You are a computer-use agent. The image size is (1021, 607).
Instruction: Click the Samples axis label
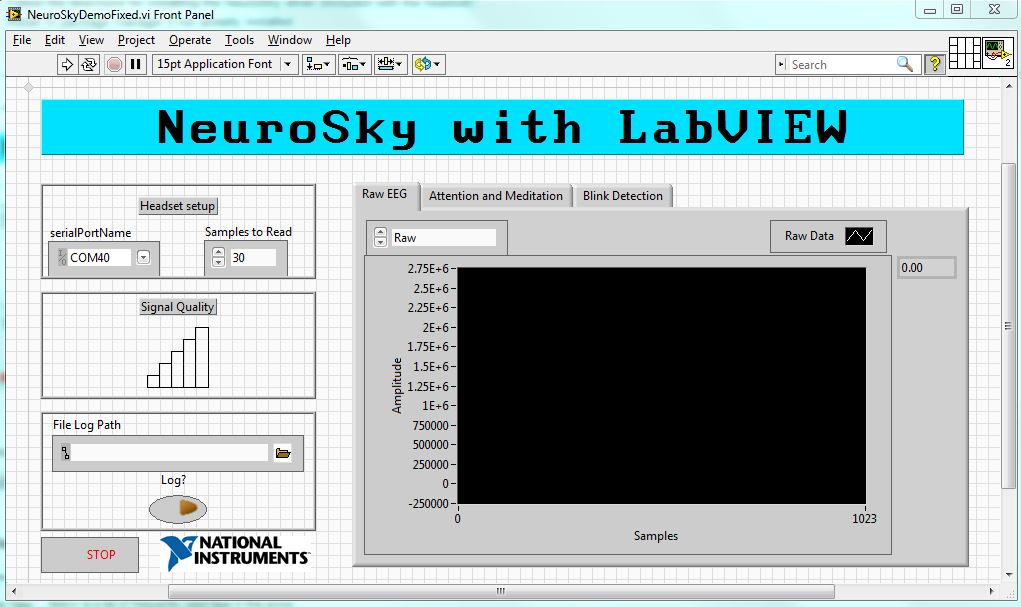(656, 535)
